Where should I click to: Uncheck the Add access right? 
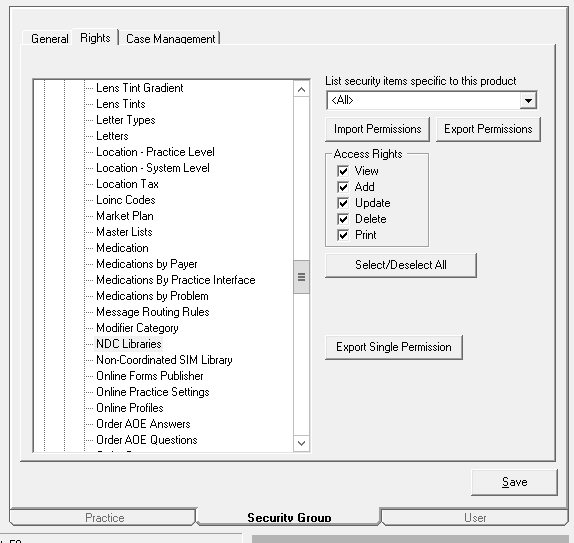tap(343, 187)
